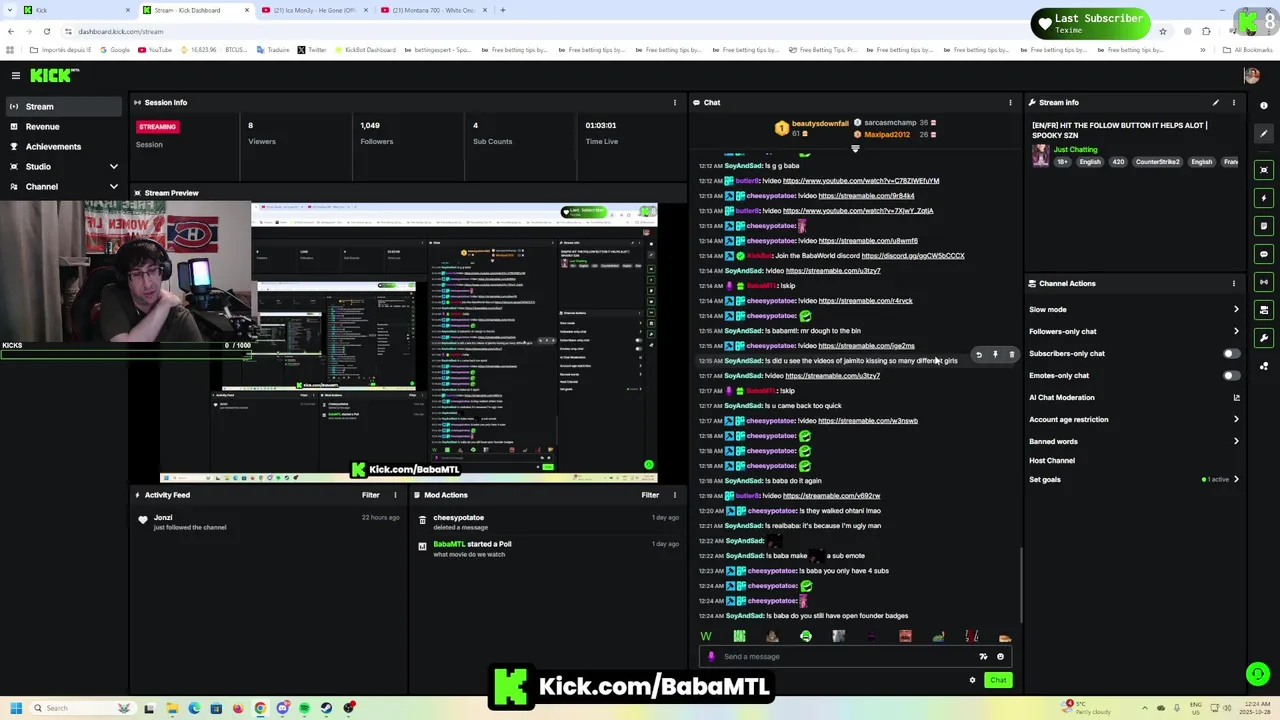Open the green support headset button

[1258, 674]
